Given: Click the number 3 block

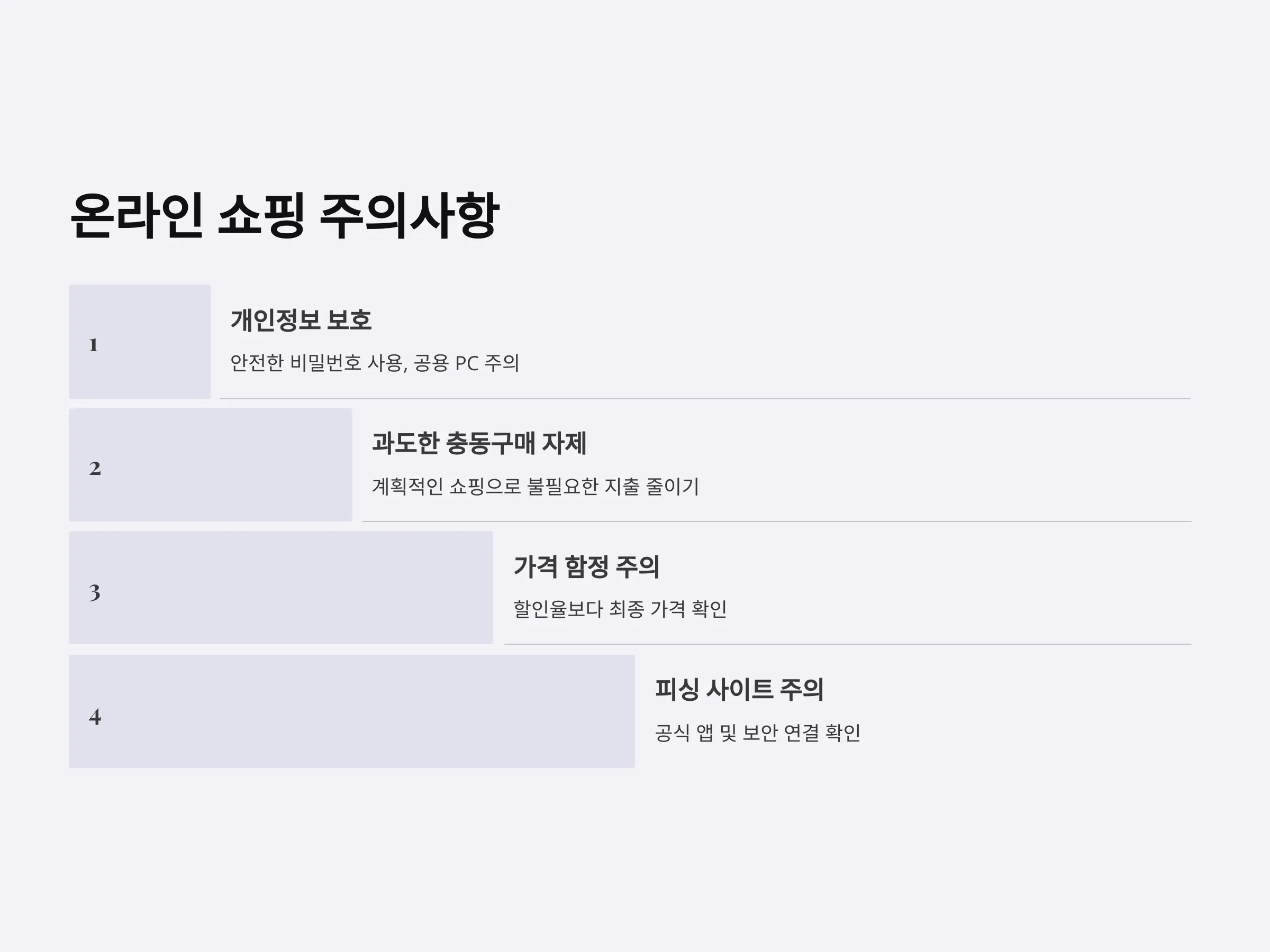Looking at the screenshot, I should tap(281, 588).
